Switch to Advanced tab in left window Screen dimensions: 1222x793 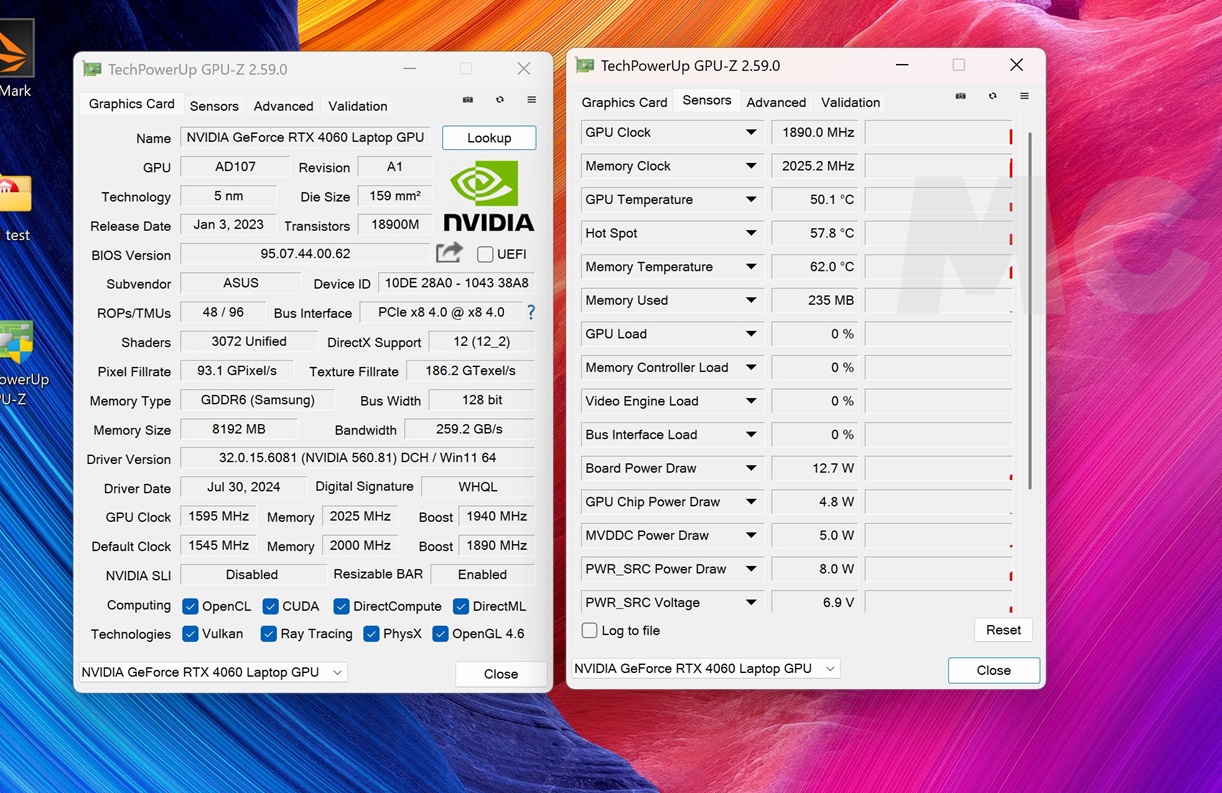(x=283, y=106)
